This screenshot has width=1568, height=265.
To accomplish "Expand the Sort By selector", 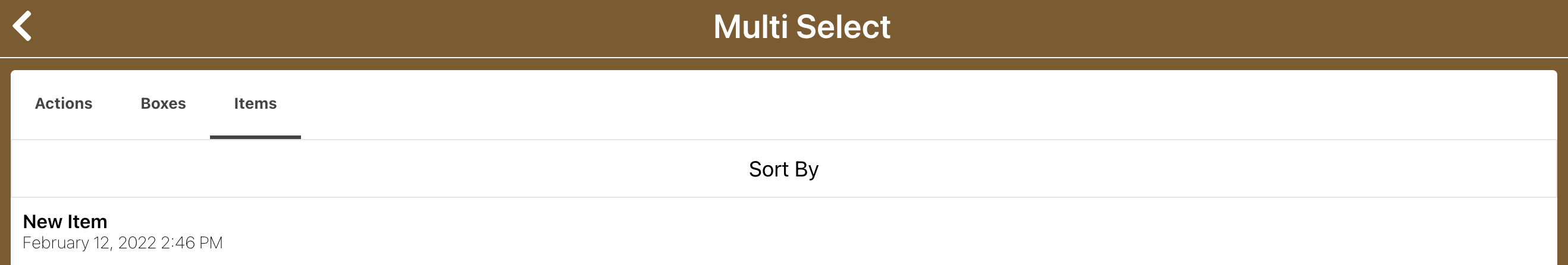I will [x=783, y=169].
